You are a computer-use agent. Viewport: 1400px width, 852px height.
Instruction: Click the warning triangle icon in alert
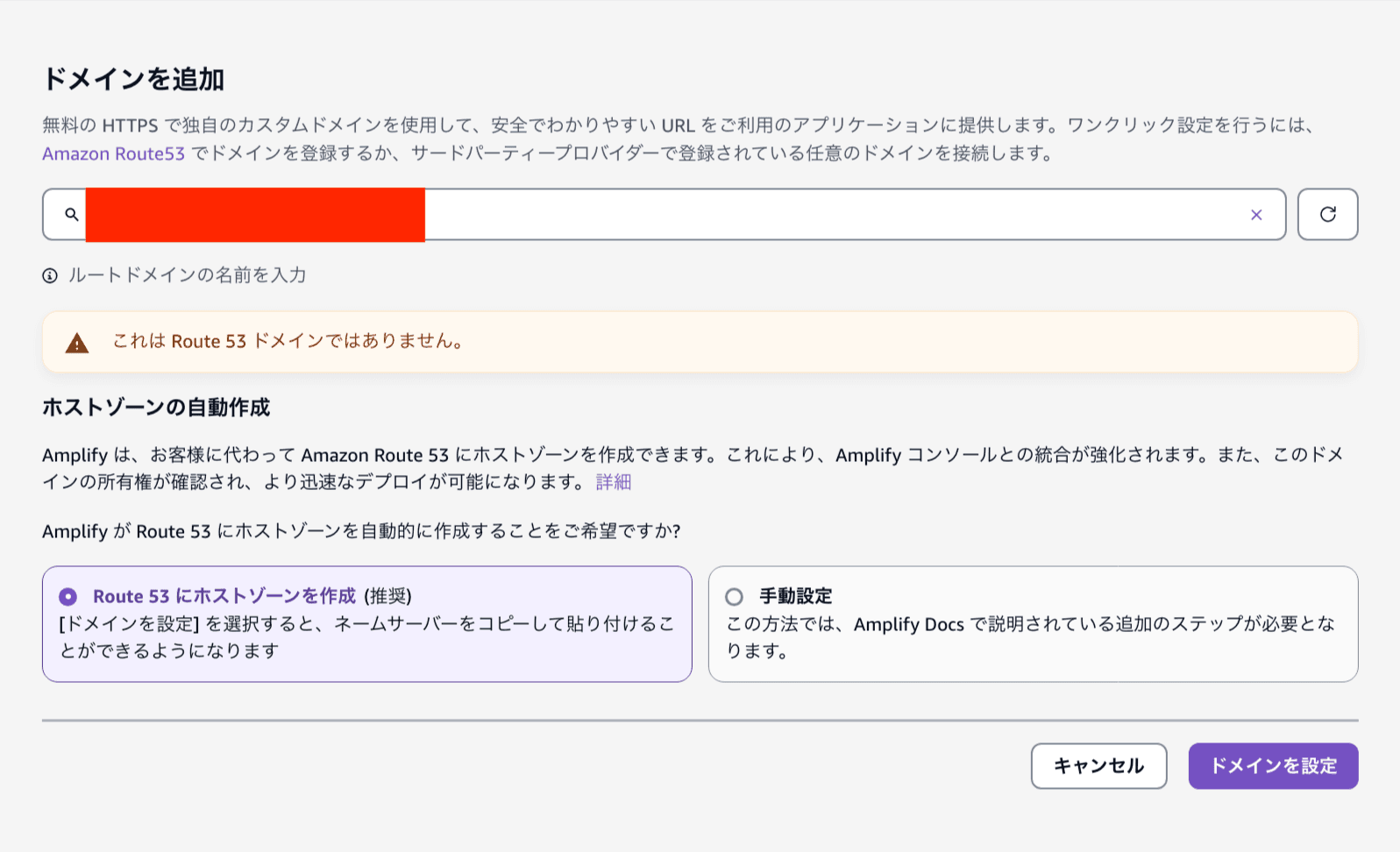77,343
